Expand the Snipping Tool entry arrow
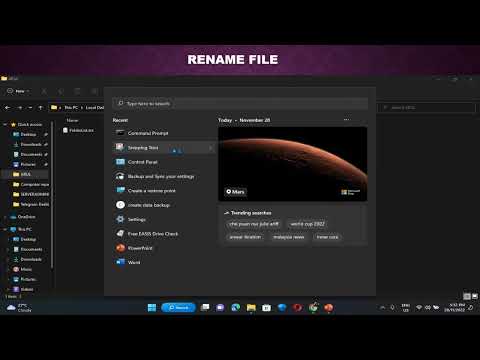Image resolution: width=480 pixels, height=360 pixels. 211,148
